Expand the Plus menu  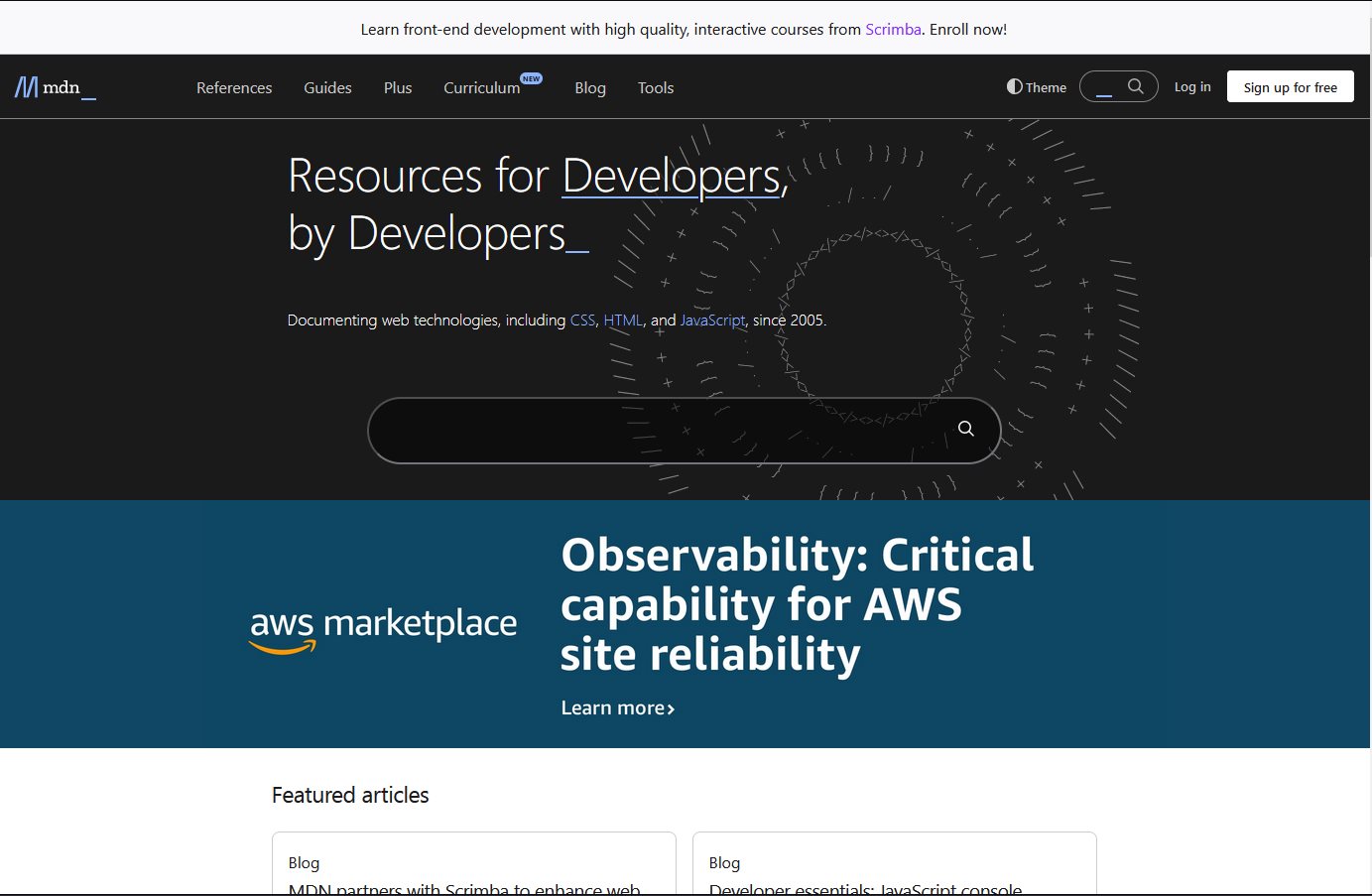[398, 87]
